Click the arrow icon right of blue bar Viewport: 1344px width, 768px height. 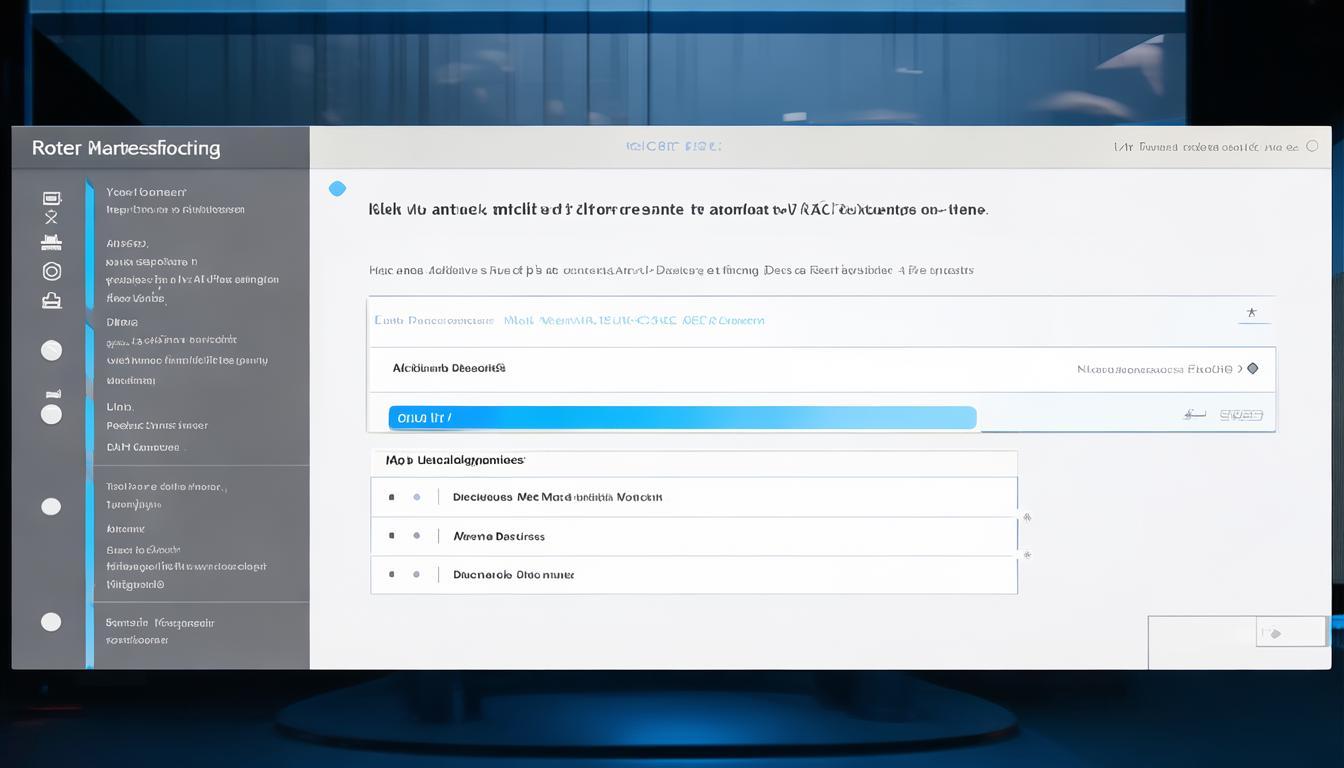tap(1194, 414)
